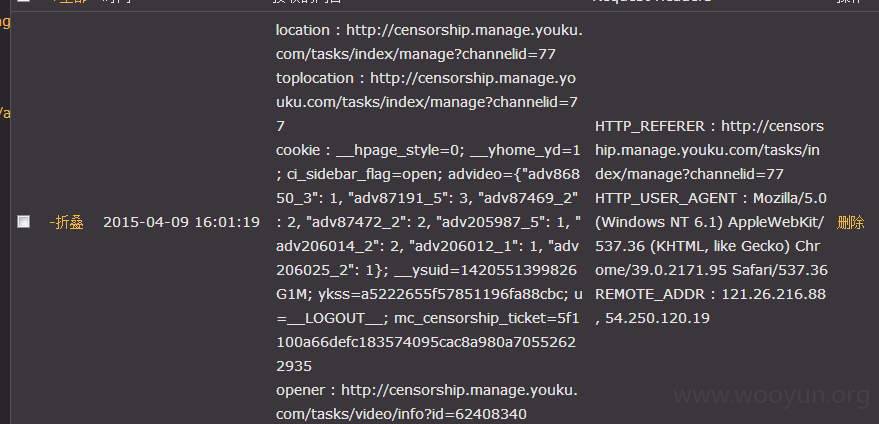Toggle the select-all checkbox in table header
Viewport: 879px width, 424px height.
(x=24, y=1)
